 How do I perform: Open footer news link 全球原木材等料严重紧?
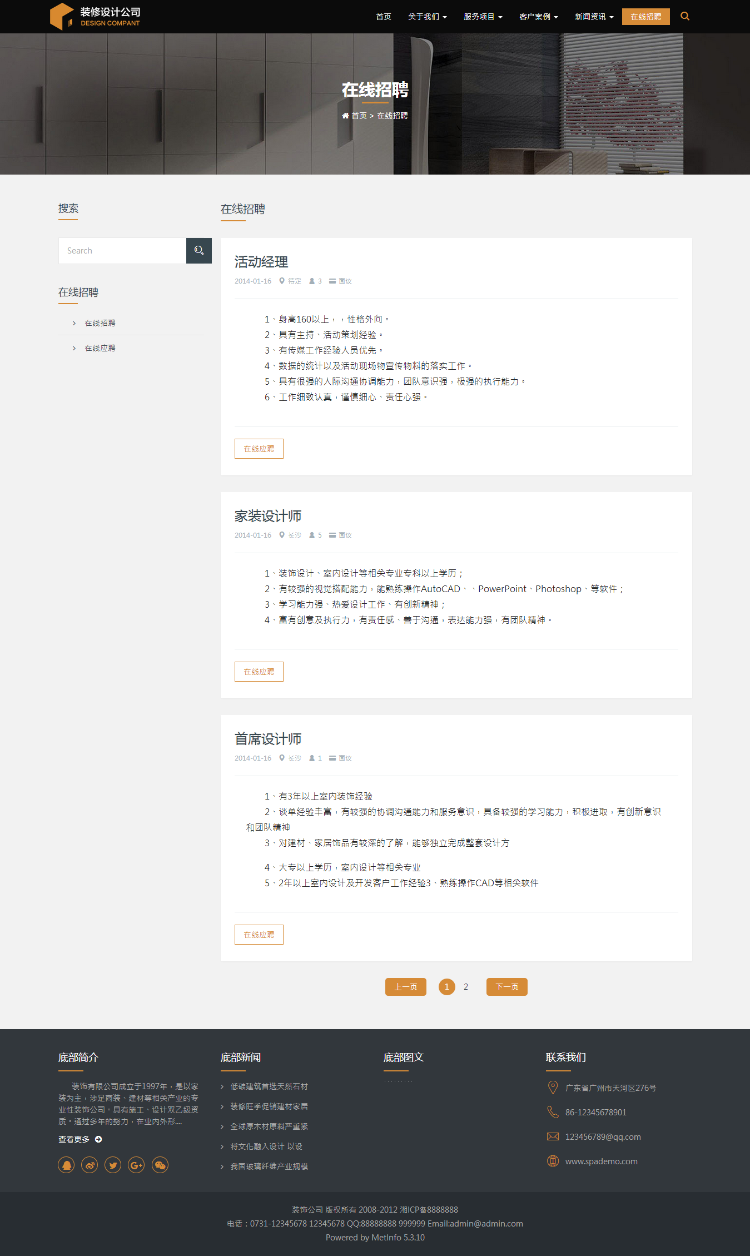coord(269,1126)
